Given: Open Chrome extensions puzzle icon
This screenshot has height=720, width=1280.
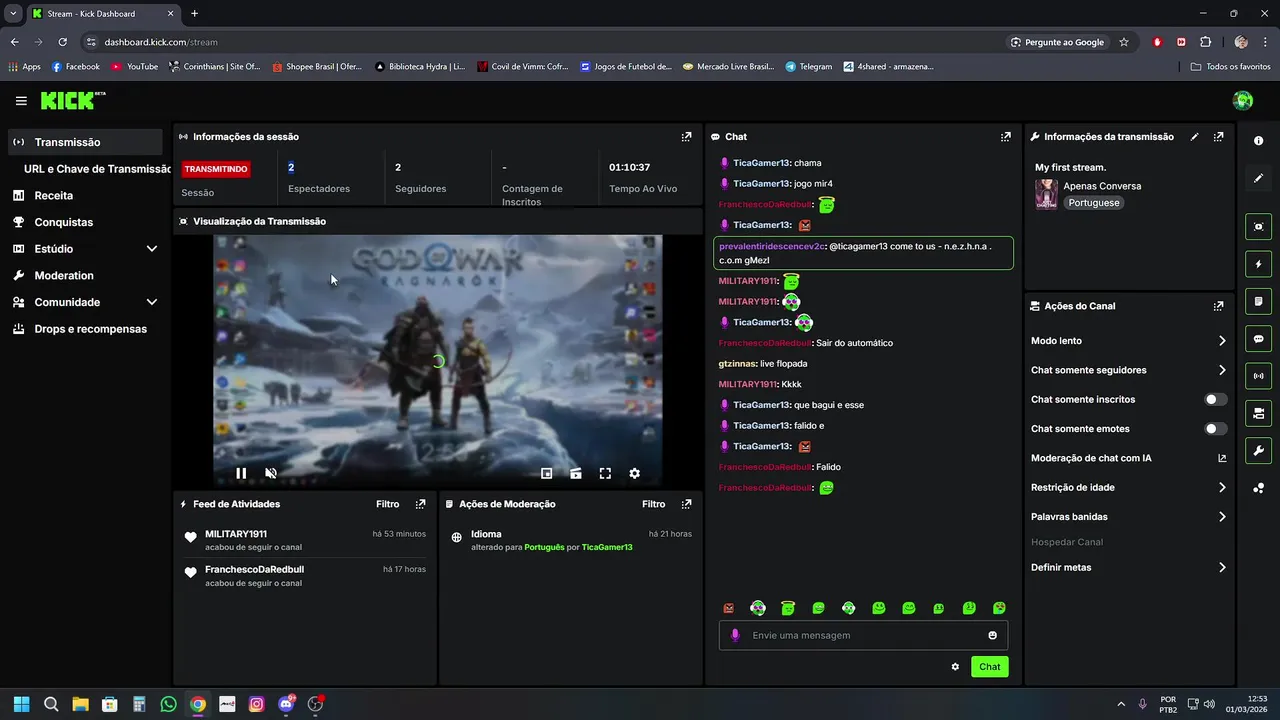Looking at the screenshot, I should pyautogui.click(x=1205, y=42).
